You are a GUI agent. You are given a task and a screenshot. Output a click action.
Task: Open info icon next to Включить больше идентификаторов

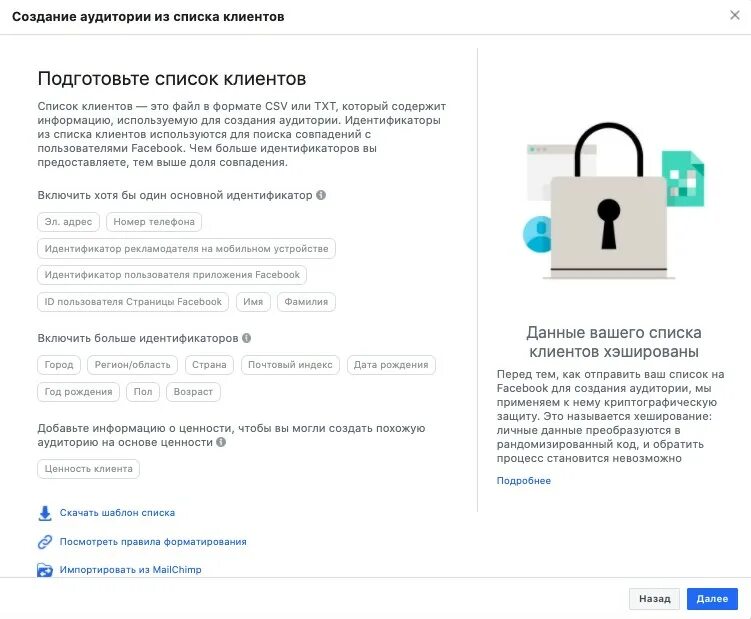[x=247, y=338]
